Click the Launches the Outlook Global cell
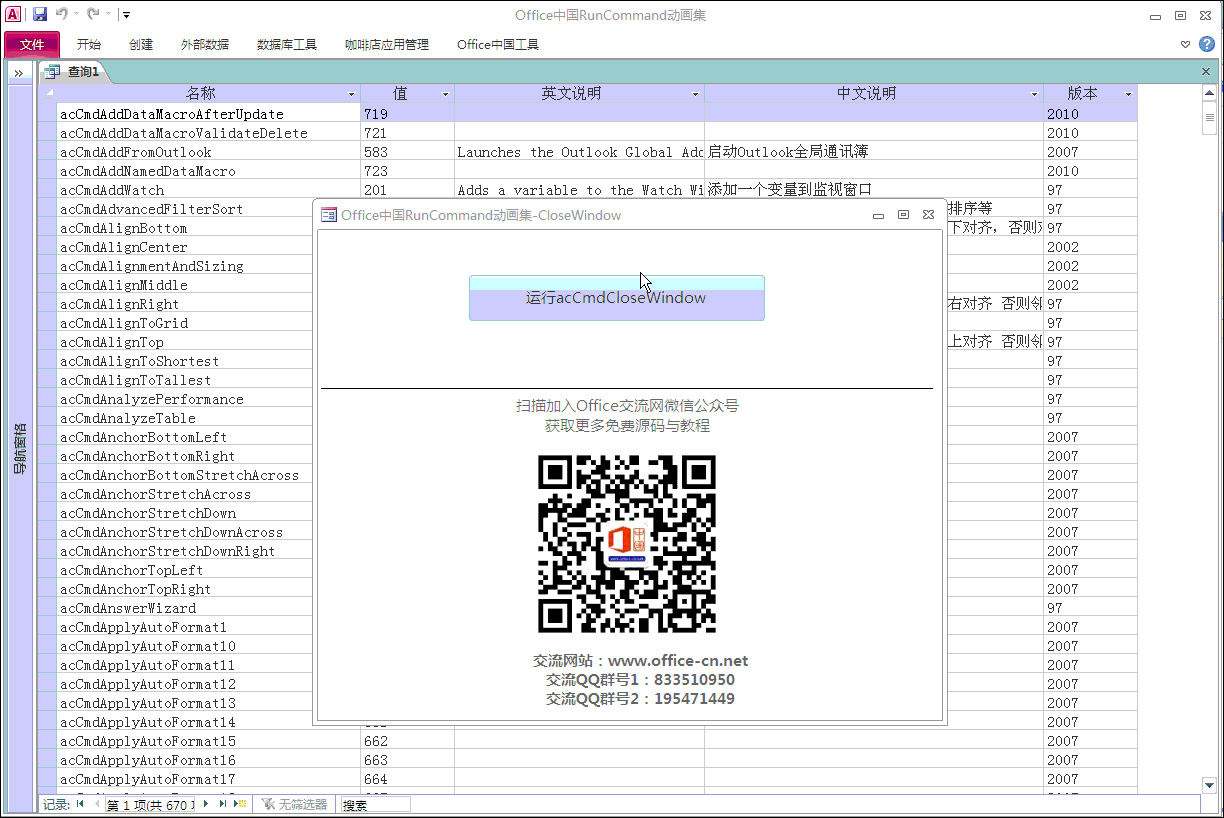 579,152
